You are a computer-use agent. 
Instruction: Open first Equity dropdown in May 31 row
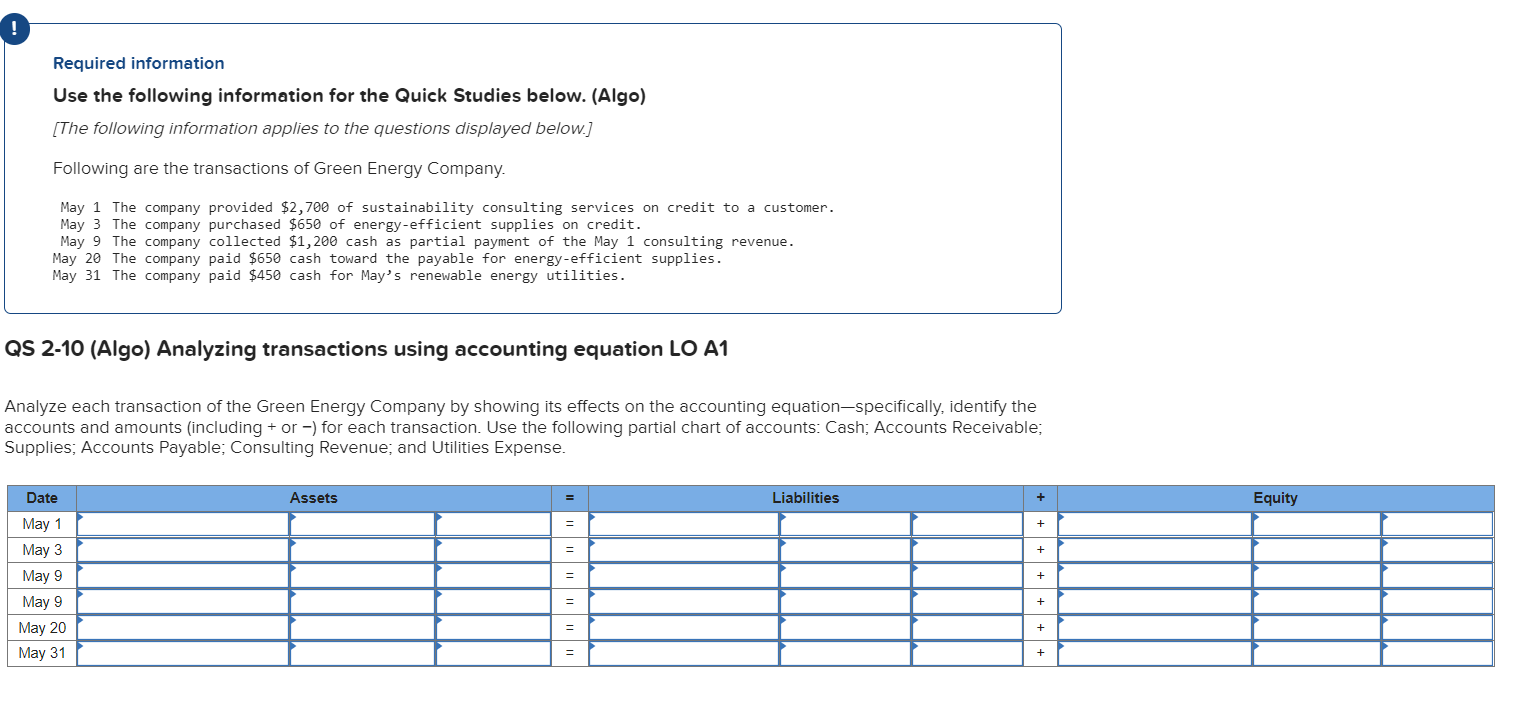[x=1155, y=654]
